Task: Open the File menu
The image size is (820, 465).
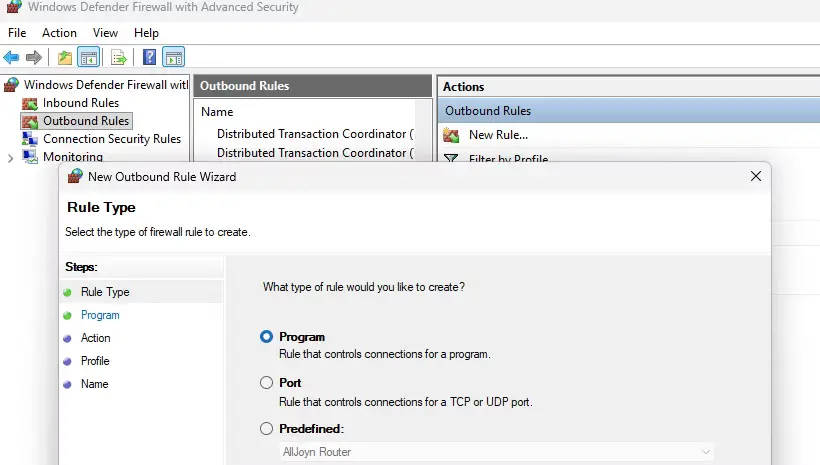Action: point(17,33)
